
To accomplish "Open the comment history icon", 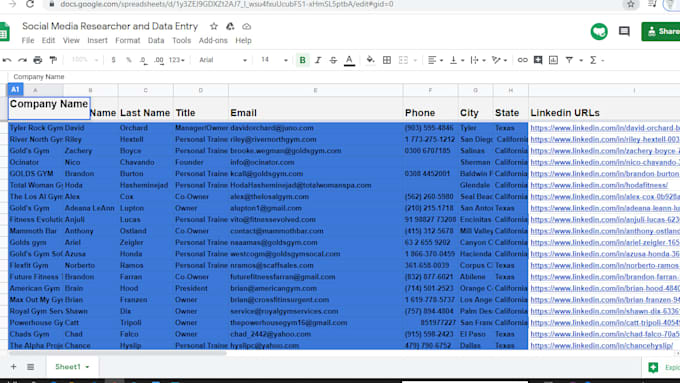I will point(624,31).
